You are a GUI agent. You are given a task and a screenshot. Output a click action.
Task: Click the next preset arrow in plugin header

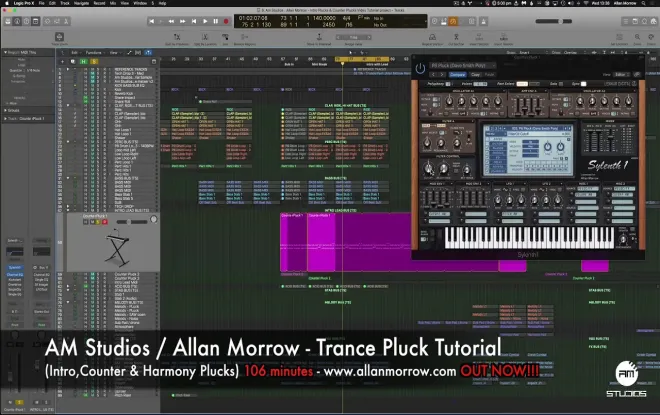click(442, 74)
